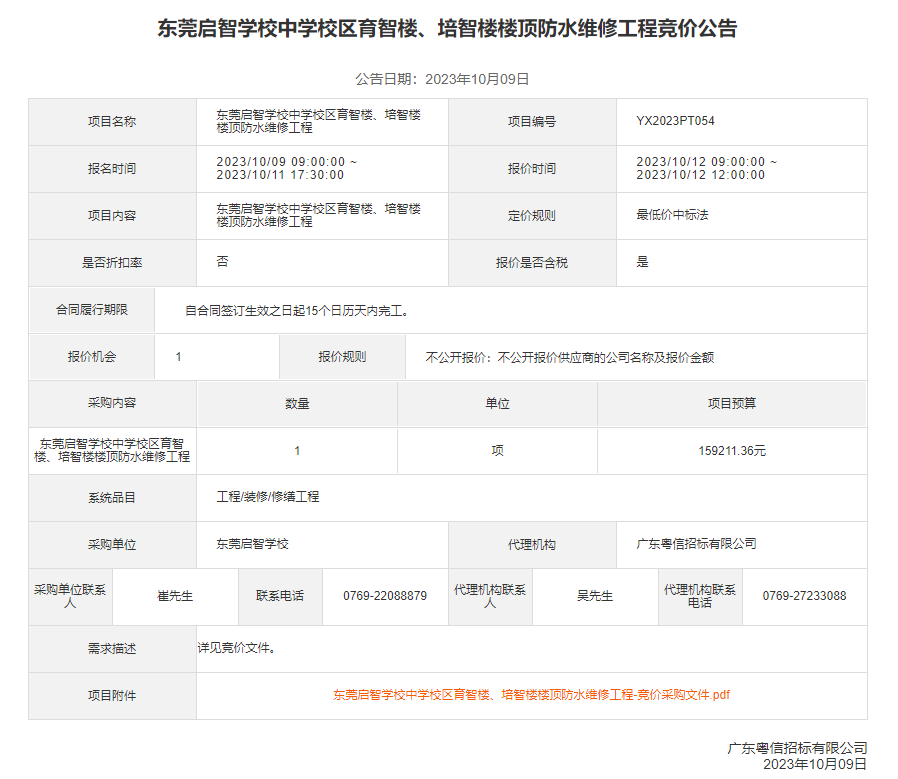898x779 pixels.
Task: Select the category 工程/装修/修缮工程
Action: [267, 497]
